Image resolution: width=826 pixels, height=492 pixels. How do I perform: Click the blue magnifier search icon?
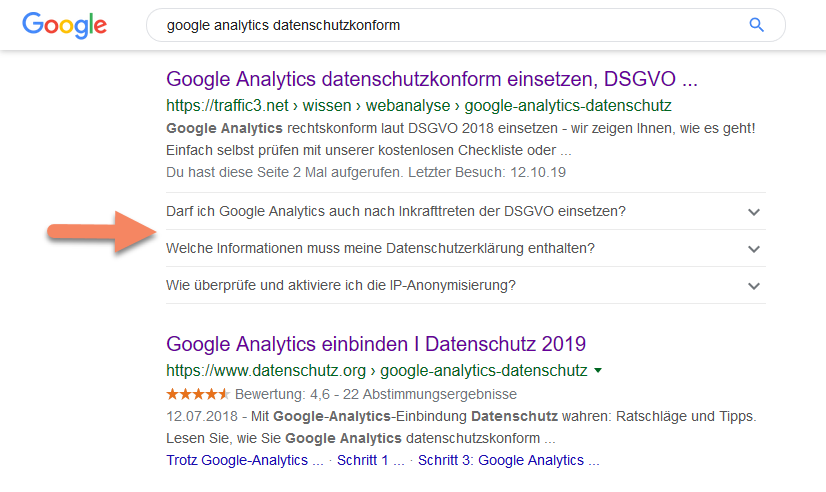756,25
